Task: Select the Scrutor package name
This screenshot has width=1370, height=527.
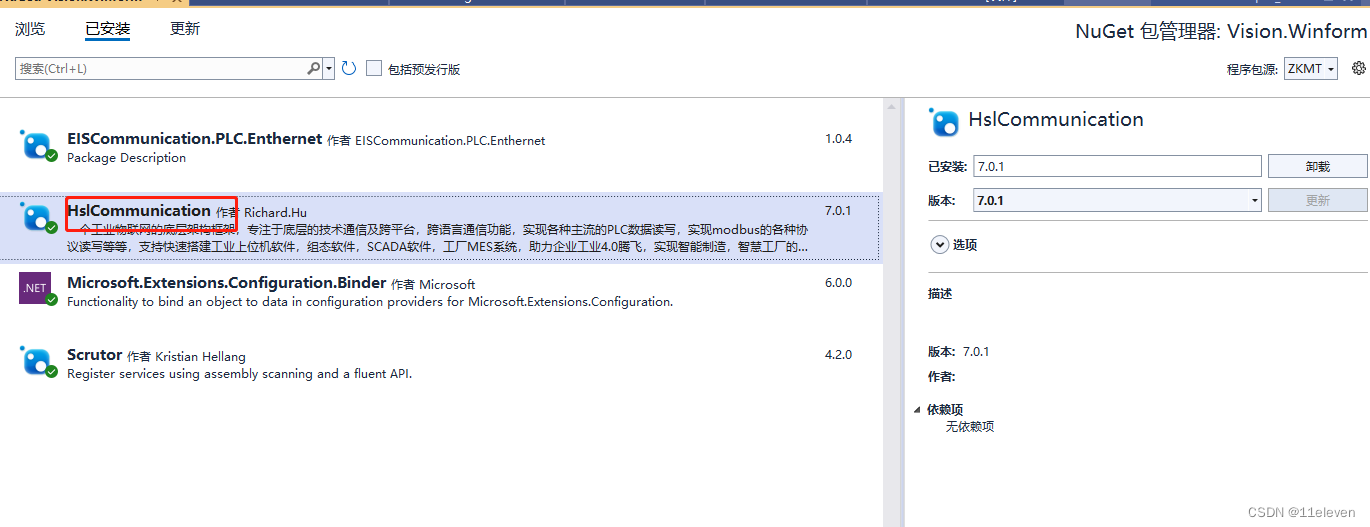Action: tap(94, 355)
